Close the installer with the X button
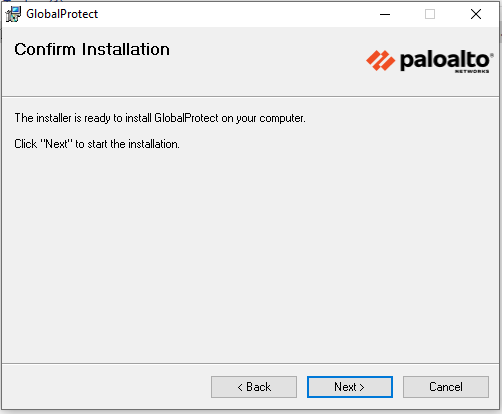Viewport: 502px width, 414px height. click(x=476, y=14)
